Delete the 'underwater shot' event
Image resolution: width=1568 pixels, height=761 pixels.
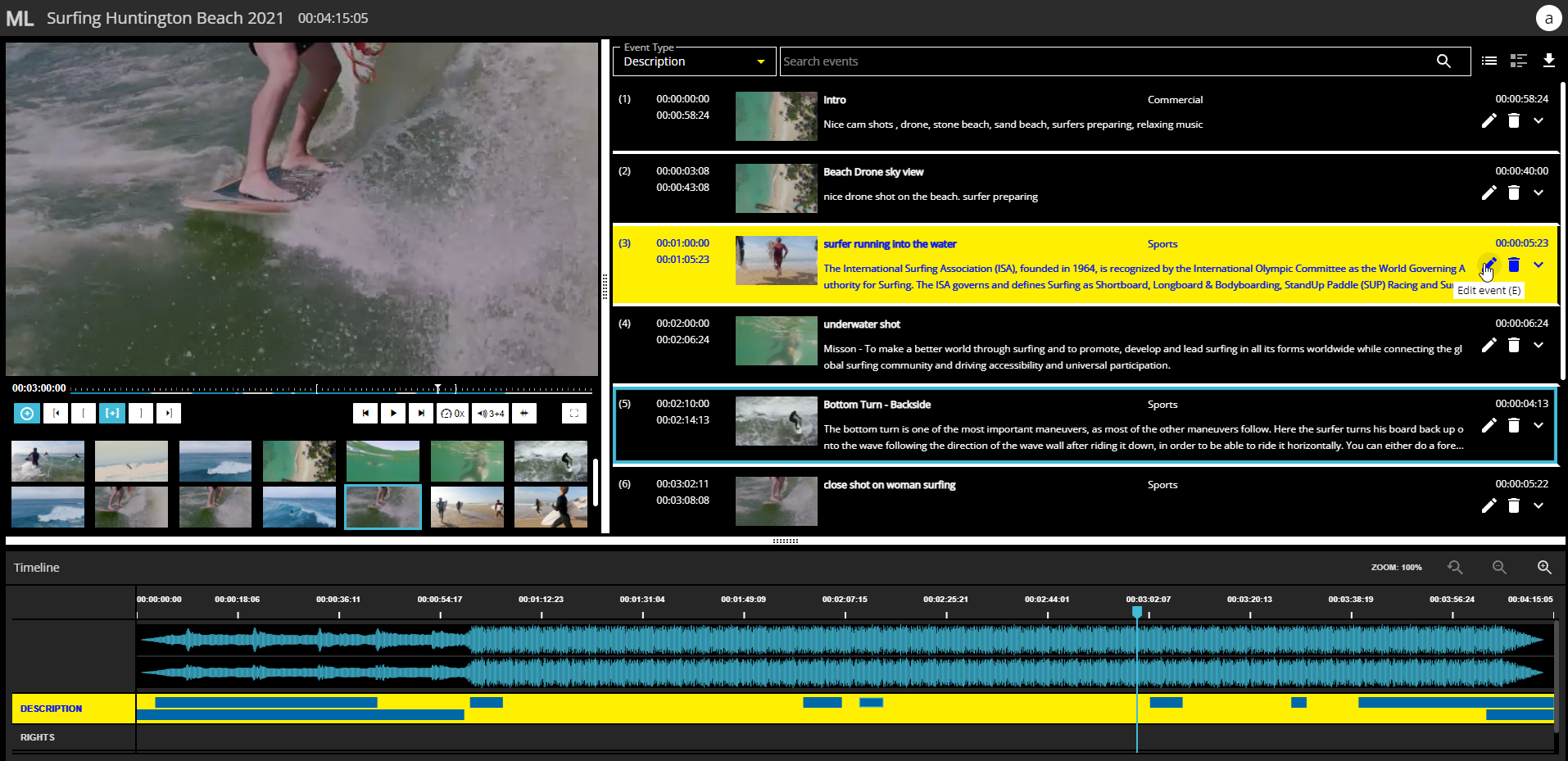pos(1514,346)
